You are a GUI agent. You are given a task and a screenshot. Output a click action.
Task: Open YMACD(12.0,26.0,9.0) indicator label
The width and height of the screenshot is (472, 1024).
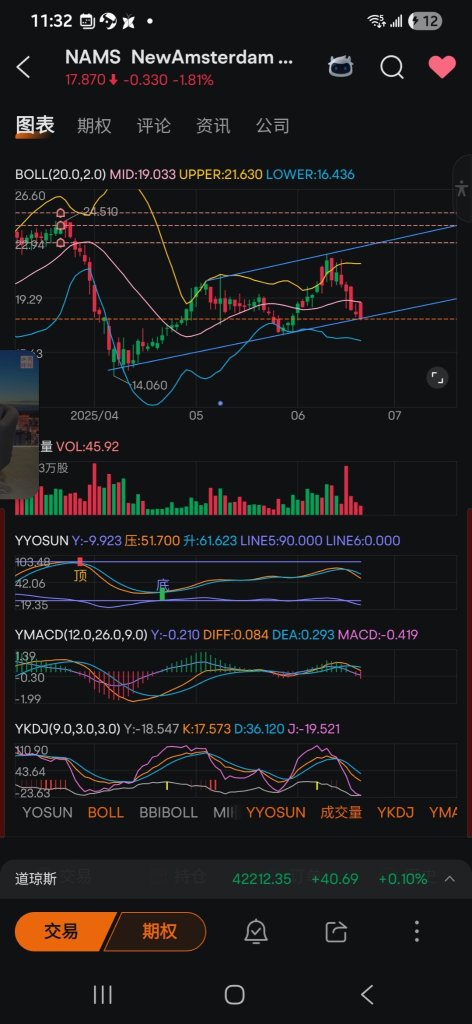pyautogui.click(x=81, y=634)
